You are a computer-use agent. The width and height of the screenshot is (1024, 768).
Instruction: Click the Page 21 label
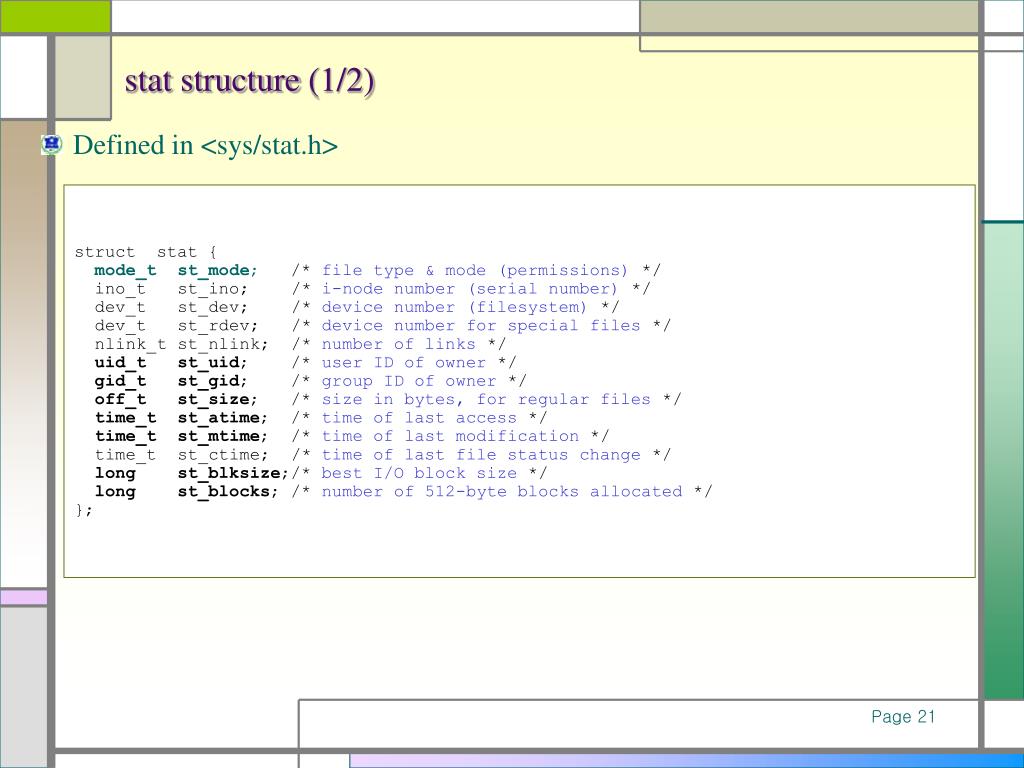pyautogui.click(x=903, y=716)
